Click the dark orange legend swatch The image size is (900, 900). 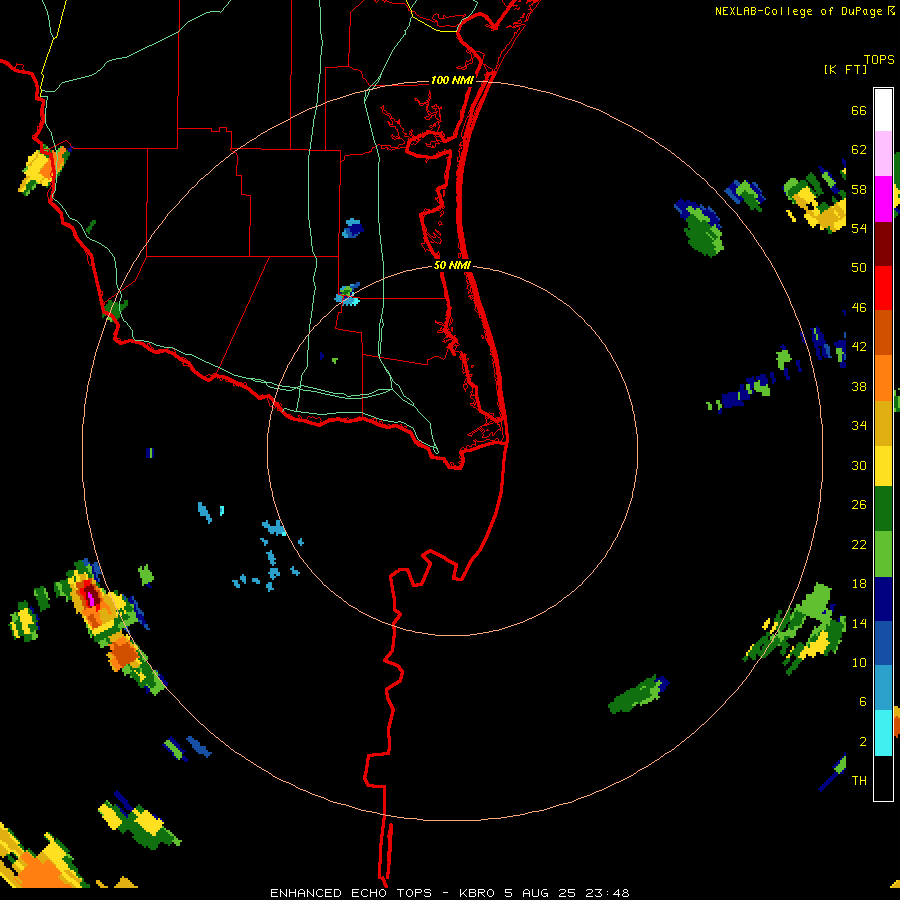[883, 332]
